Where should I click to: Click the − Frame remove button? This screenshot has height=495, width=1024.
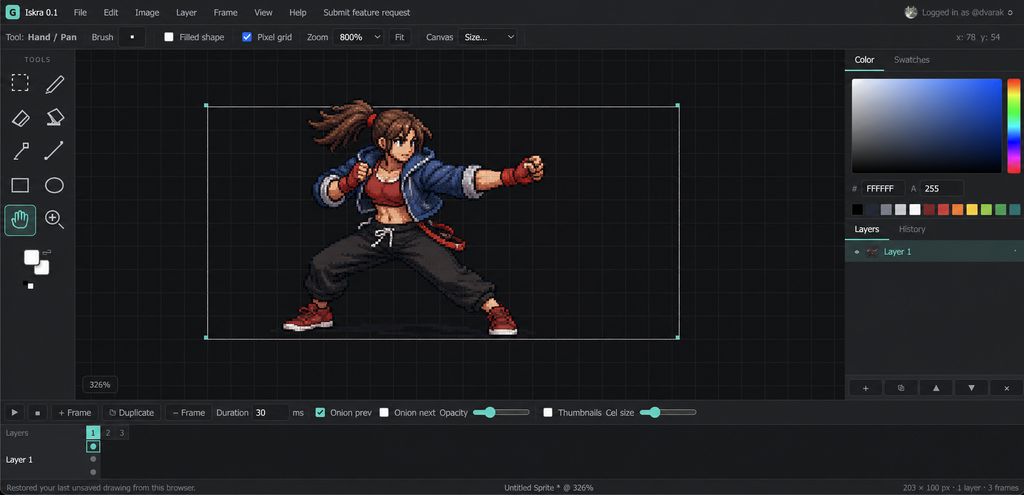click(189, 413)
